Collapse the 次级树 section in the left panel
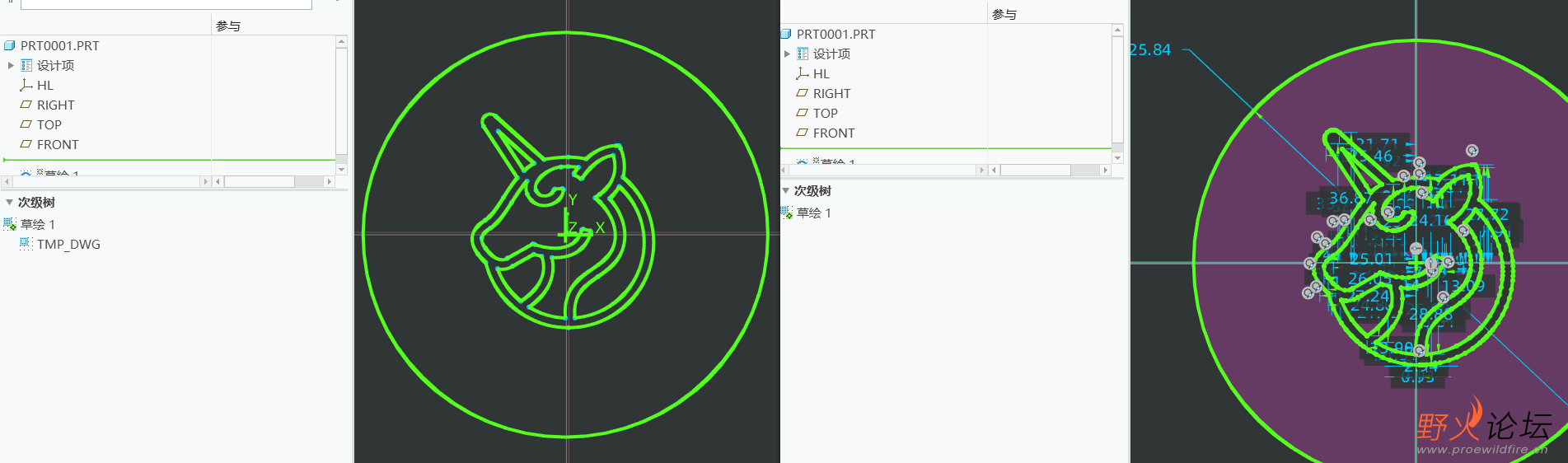Image resolution: width=1568 pixels, height=463 pixels. (9, 202)
